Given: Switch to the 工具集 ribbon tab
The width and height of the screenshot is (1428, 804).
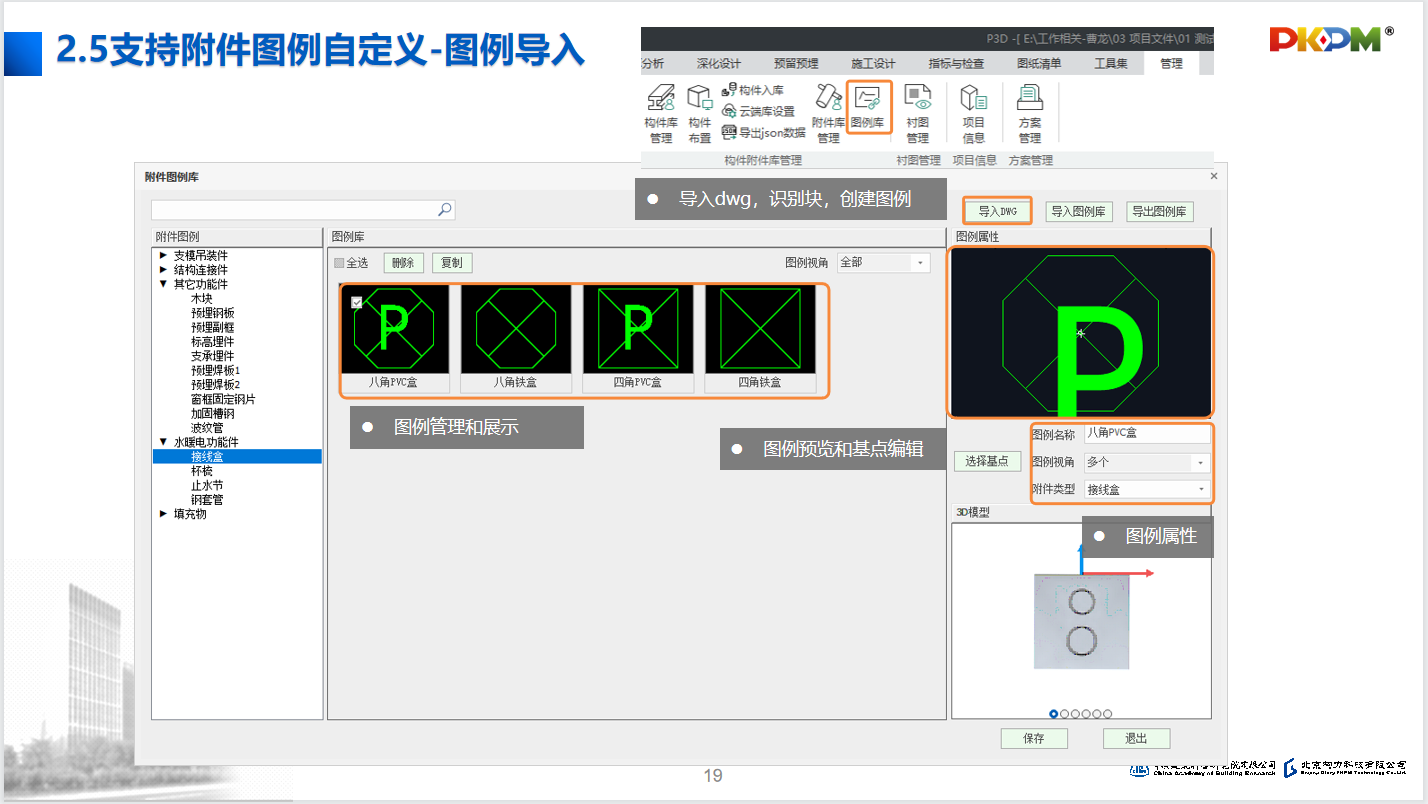Looking at the screenshot, I should click(1110, 64).
